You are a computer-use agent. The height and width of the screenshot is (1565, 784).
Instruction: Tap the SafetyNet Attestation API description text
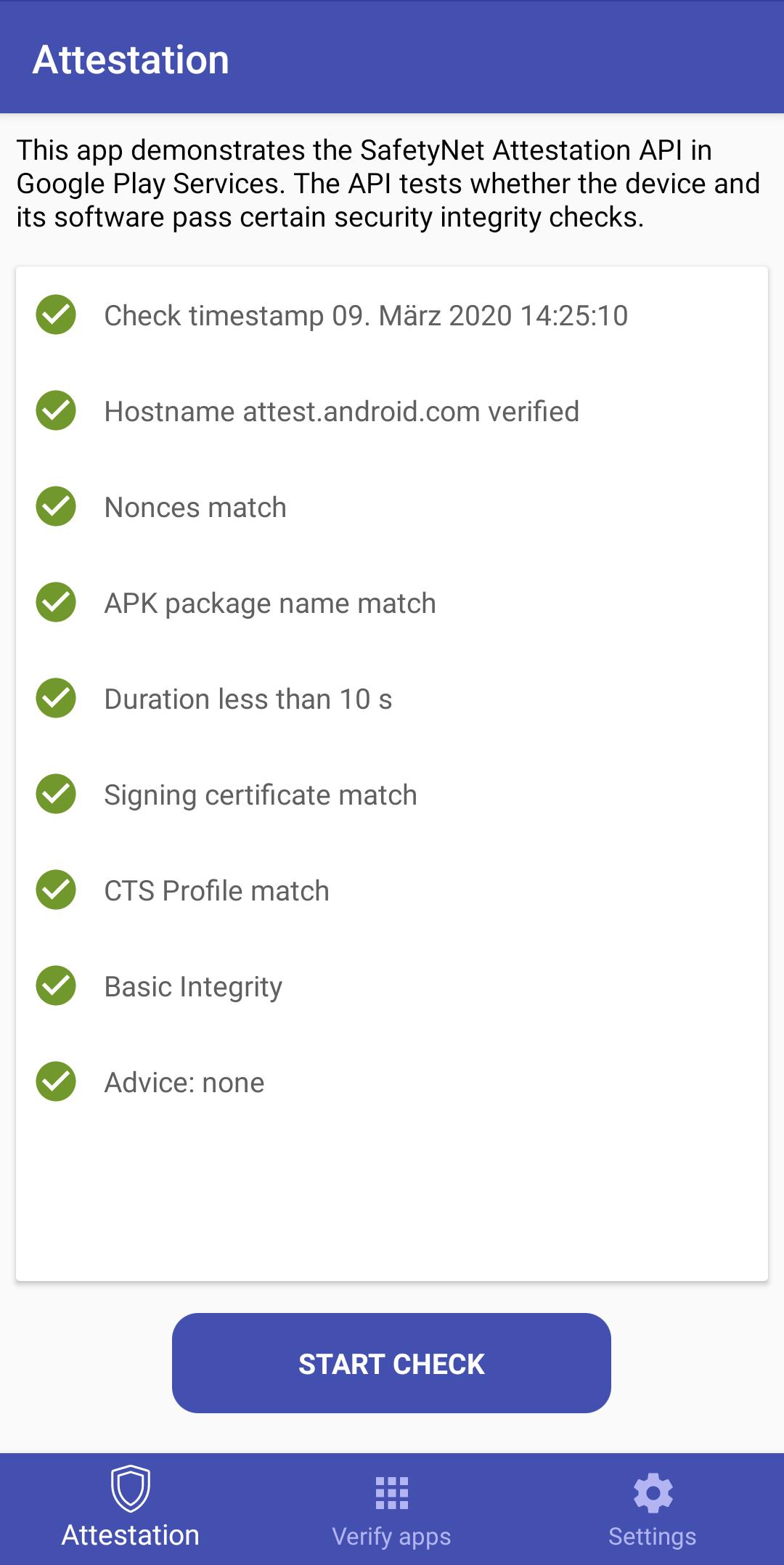pos(388,184)
